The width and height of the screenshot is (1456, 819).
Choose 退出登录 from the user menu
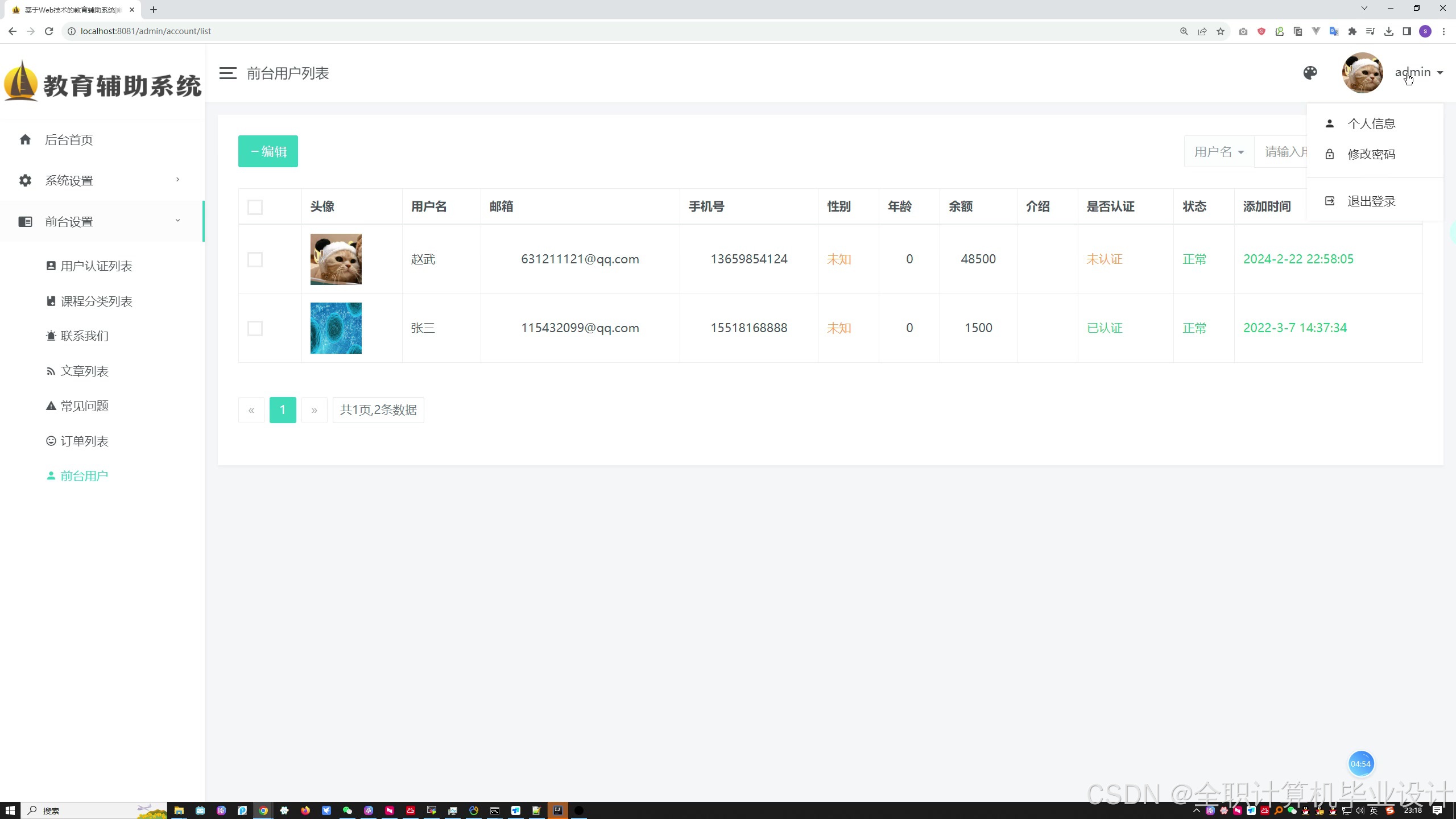(1371, 201)
